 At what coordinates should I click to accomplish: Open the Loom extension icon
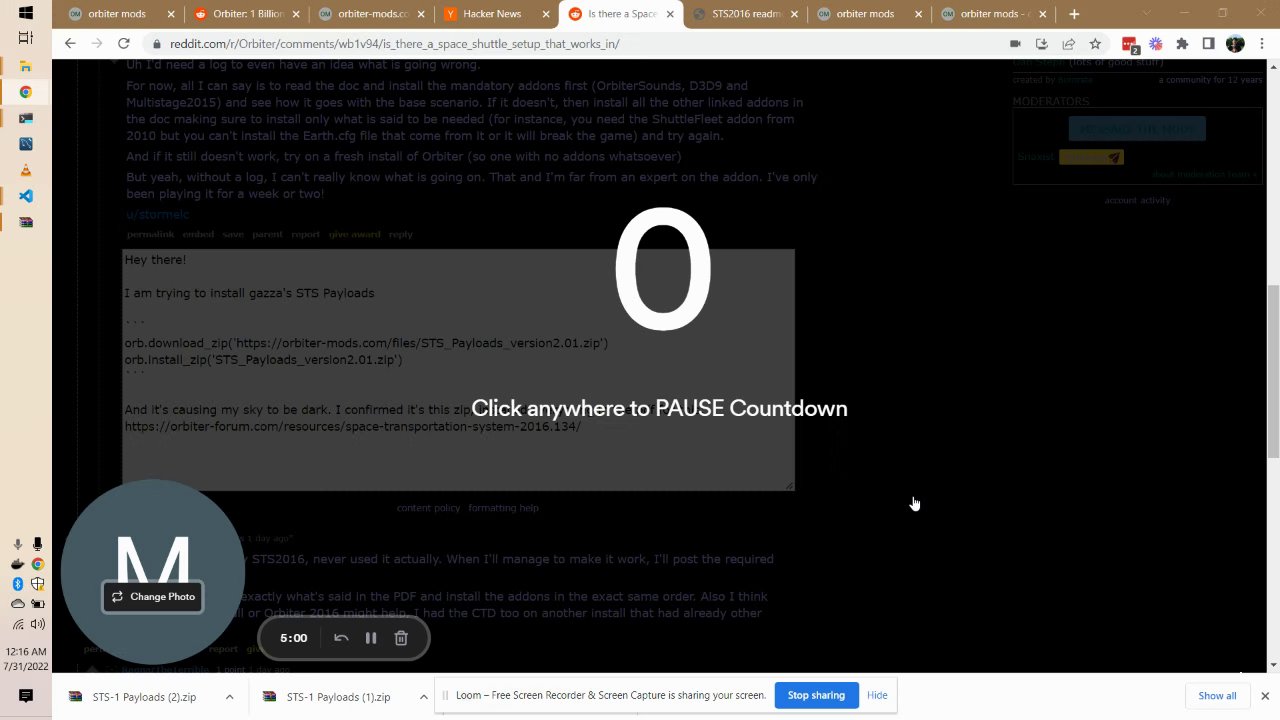(1156, 44)
